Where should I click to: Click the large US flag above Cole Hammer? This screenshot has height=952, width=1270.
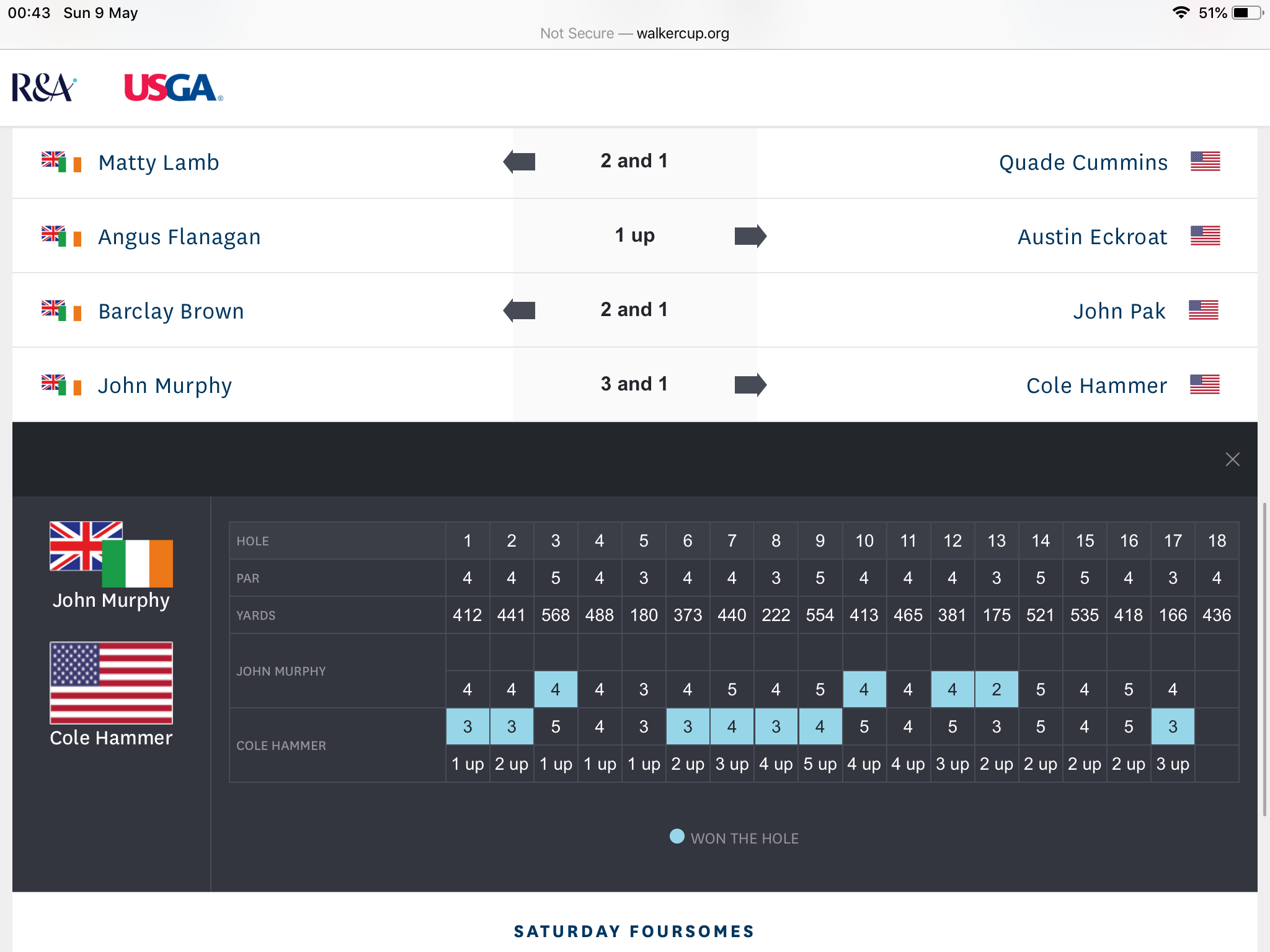111,682
